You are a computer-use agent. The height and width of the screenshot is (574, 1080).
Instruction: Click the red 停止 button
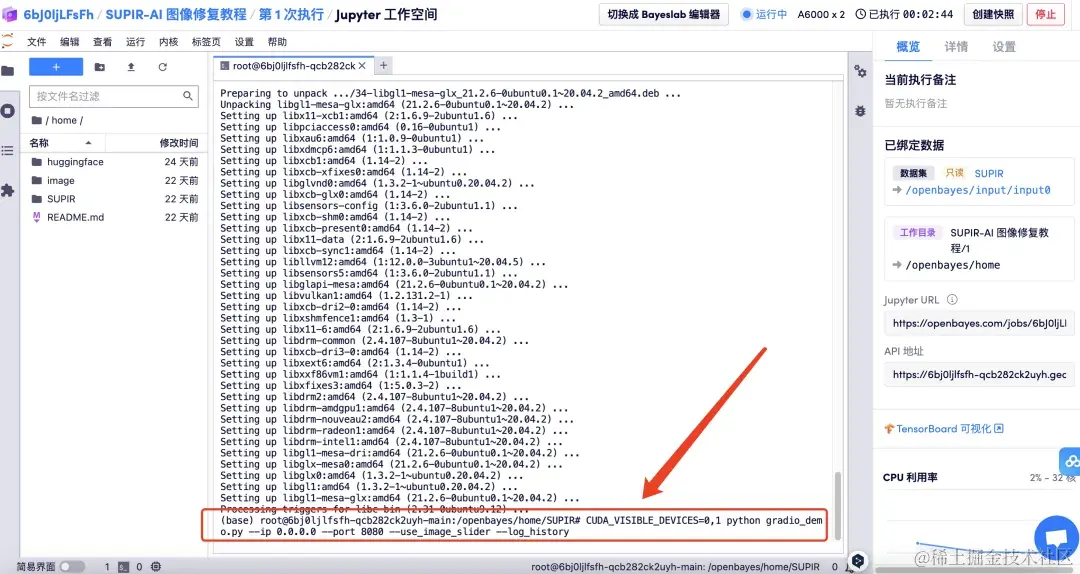(x=1046, y=14)
